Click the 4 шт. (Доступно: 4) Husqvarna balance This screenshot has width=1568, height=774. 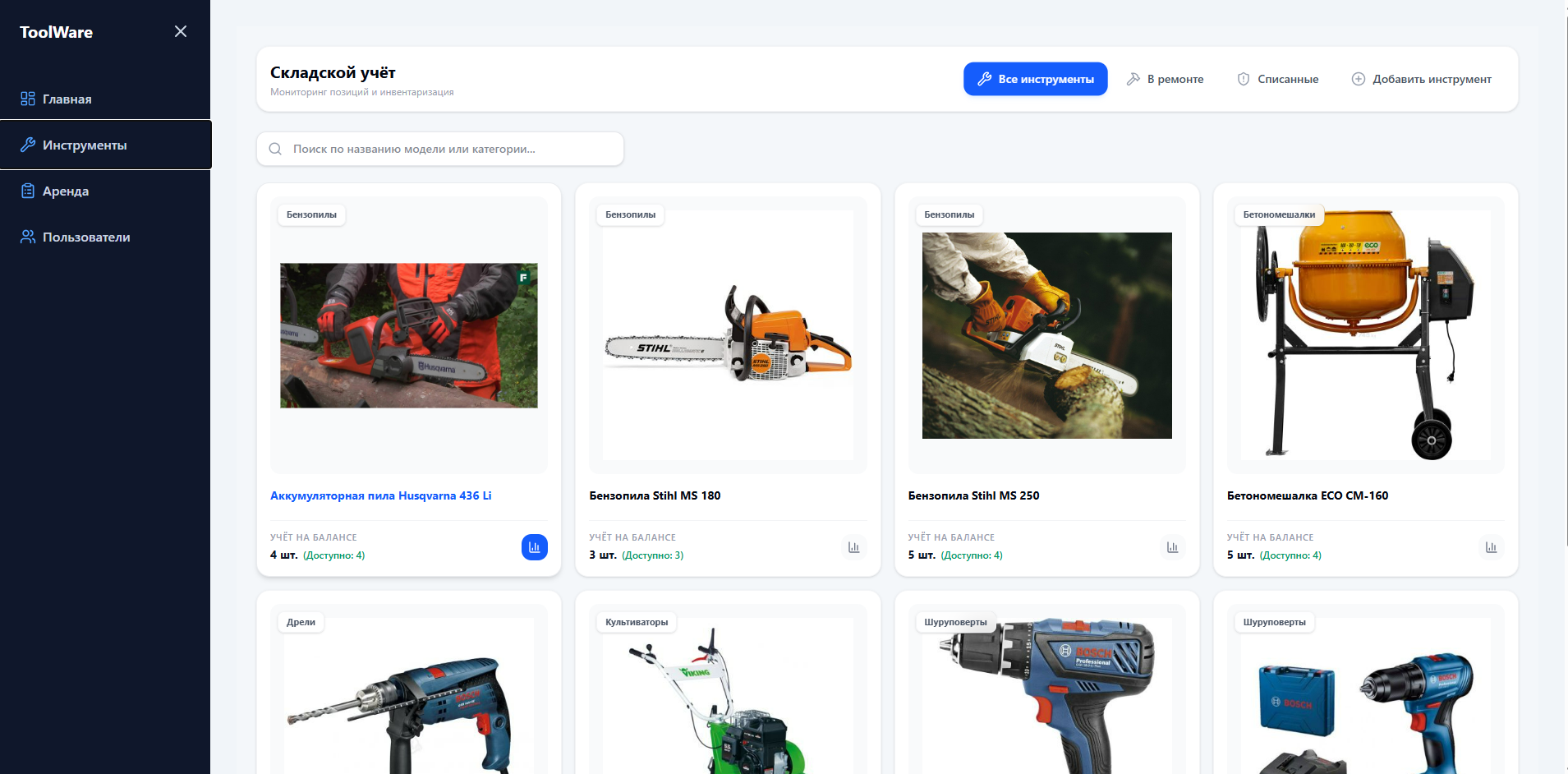pos(318,555)
